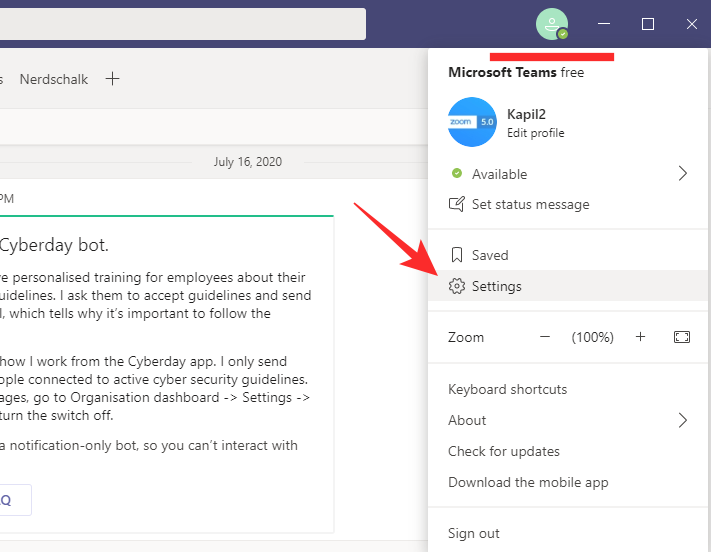The width and height of the screenshot is (711, 552).
Task: Sign out of Microsoft Teams
Action: (x=474, y=533)
